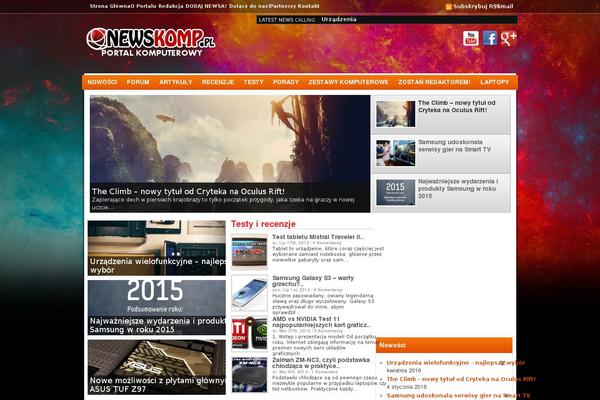
Task: Open the 2015 Podsumowanie roku tile
Action: tap(157, 308)
